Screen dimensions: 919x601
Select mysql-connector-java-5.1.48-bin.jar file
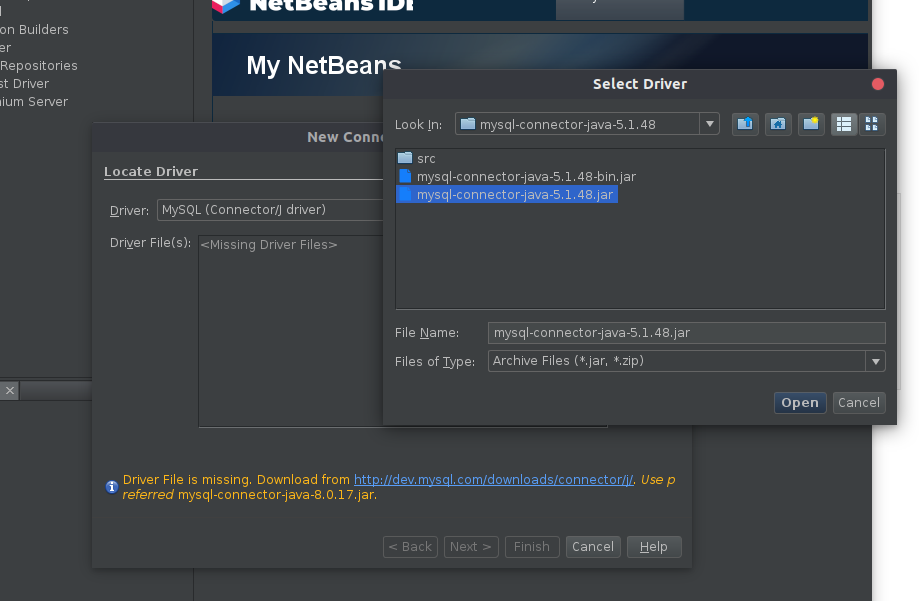[517, 176]
